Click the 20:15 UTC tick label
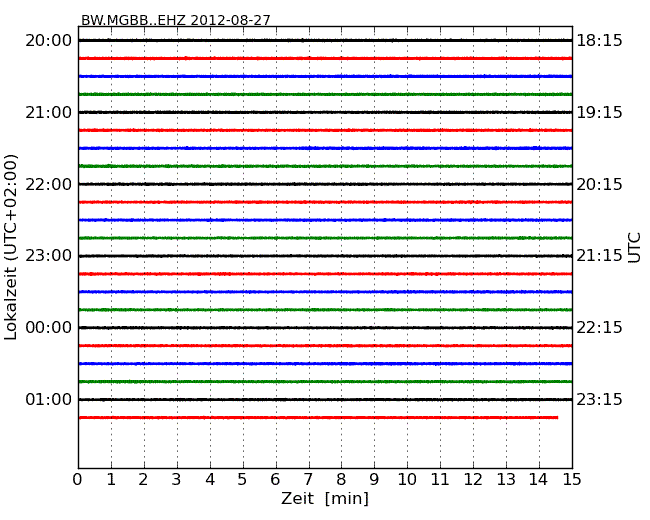The image size is (650, 520). tap(599, 184)
